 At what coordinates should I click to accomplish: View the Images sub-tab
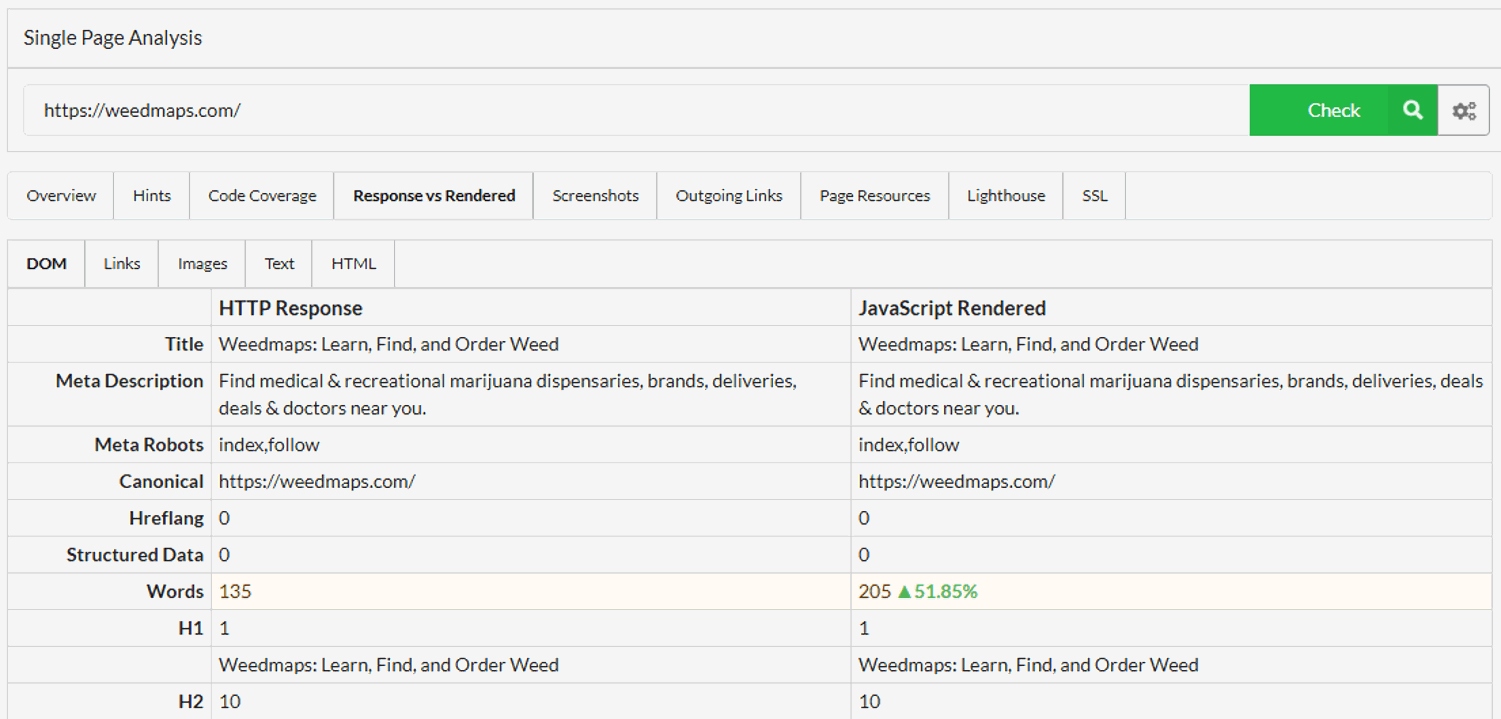coord(201,263)
